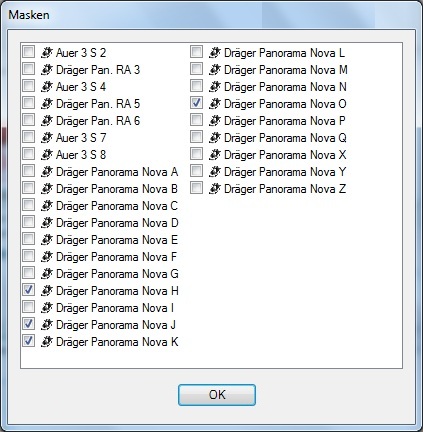Check the Dräger Pan. RA 6 box
The width and height of the screenshot is (423, 432).
28,119
